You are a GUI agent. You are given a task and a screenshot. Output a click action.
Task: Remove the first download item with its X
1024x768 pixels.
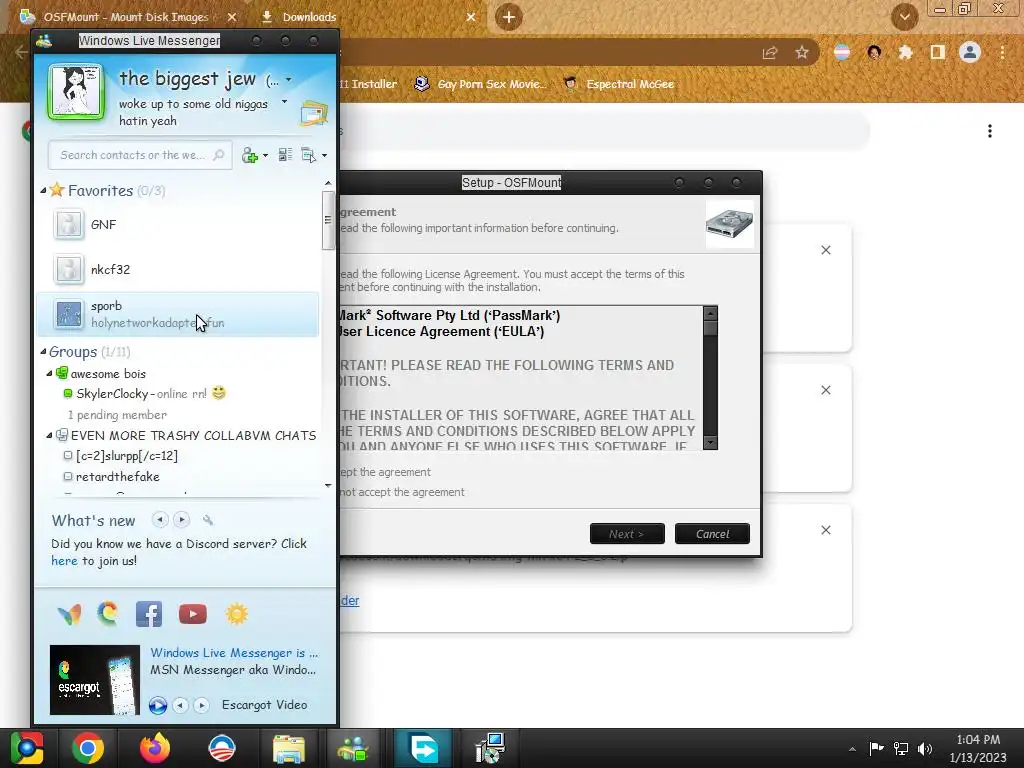click(826, 250)
